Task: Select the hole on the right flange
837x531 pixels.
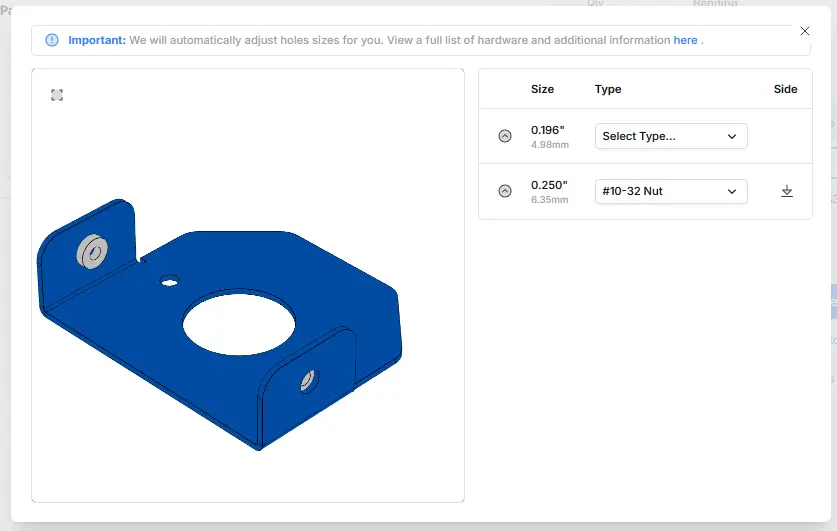Action: pos(307,380)
